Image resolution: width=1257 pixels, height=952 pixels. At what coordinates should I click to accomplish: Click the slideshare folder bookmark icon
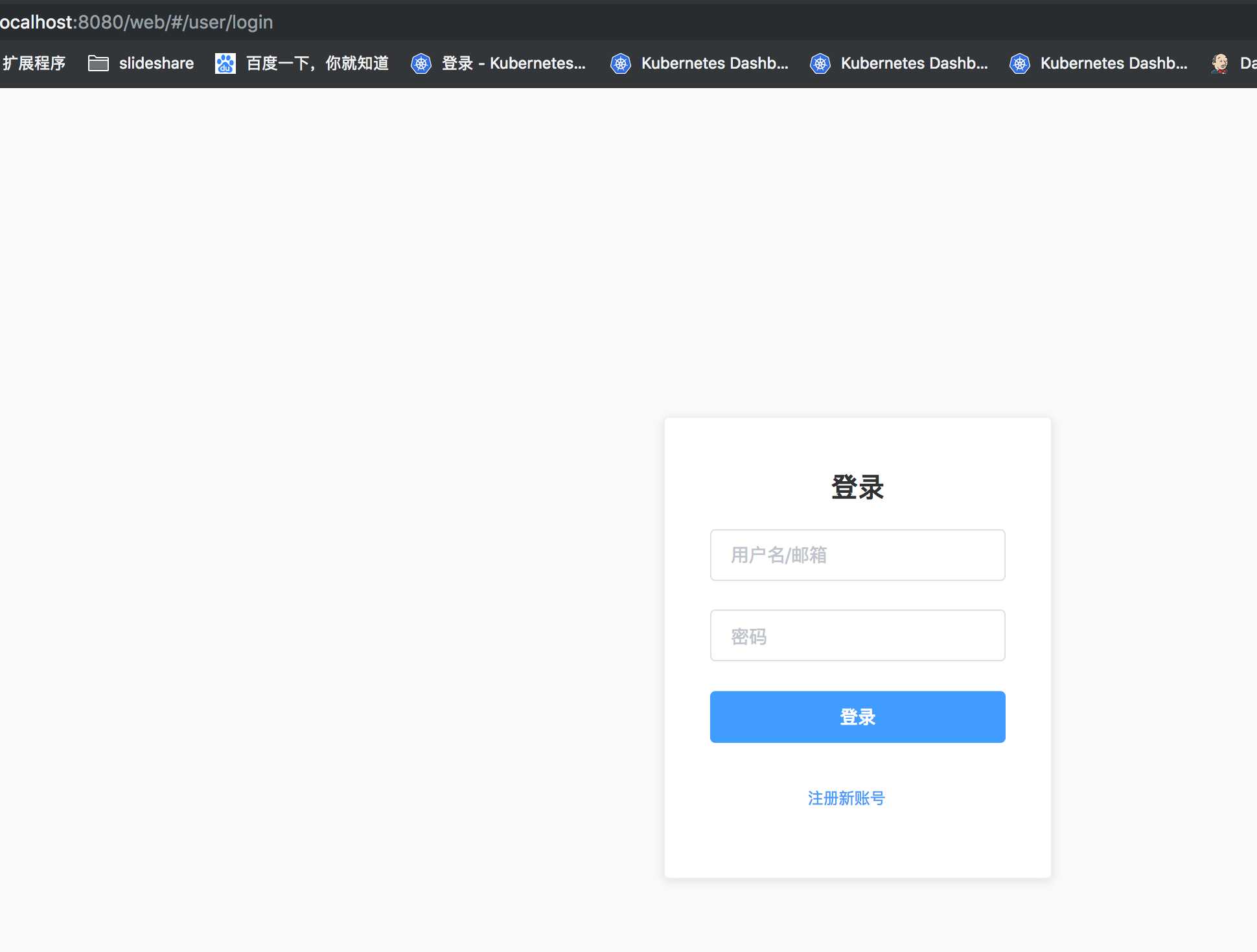(x=98, y=63)
